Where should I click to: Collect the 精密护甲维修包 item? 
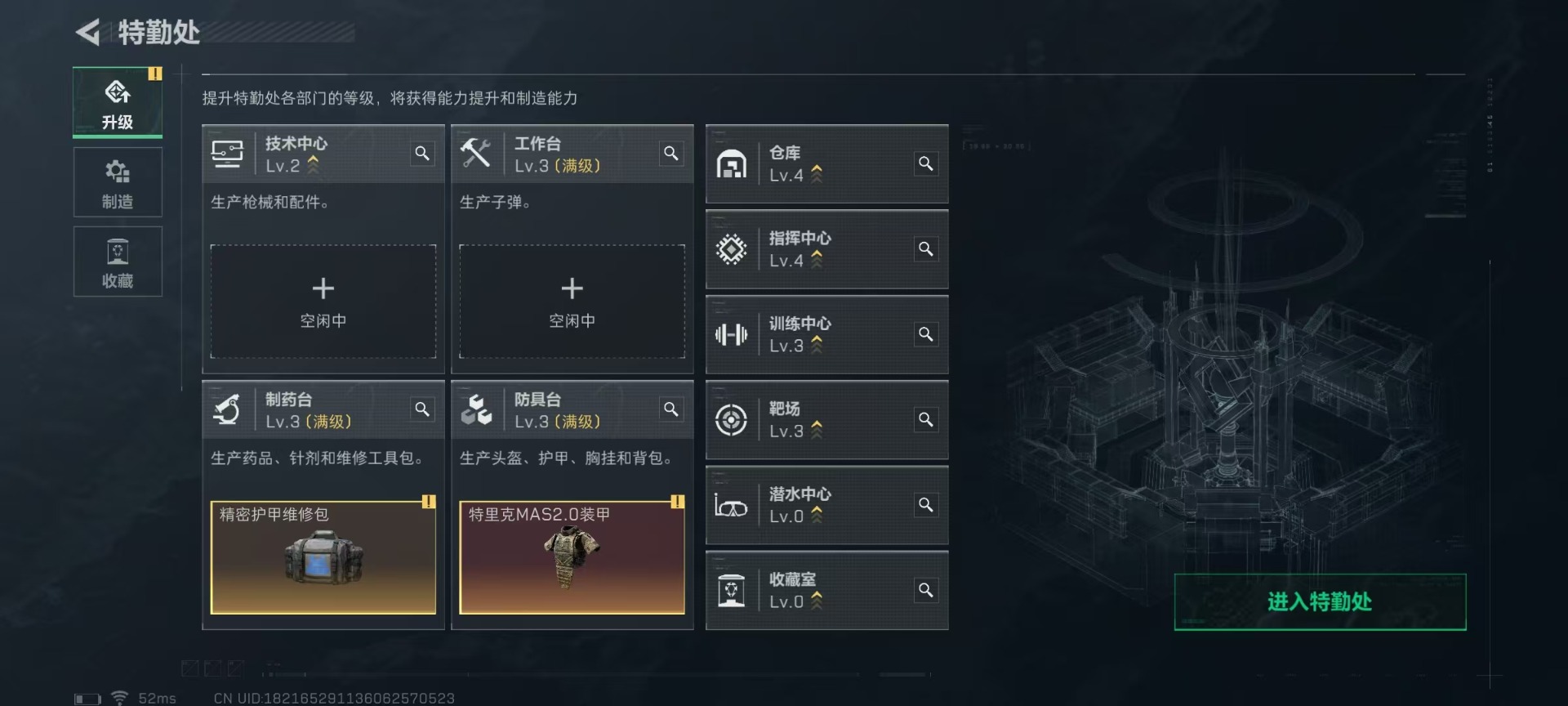[323, 557]
